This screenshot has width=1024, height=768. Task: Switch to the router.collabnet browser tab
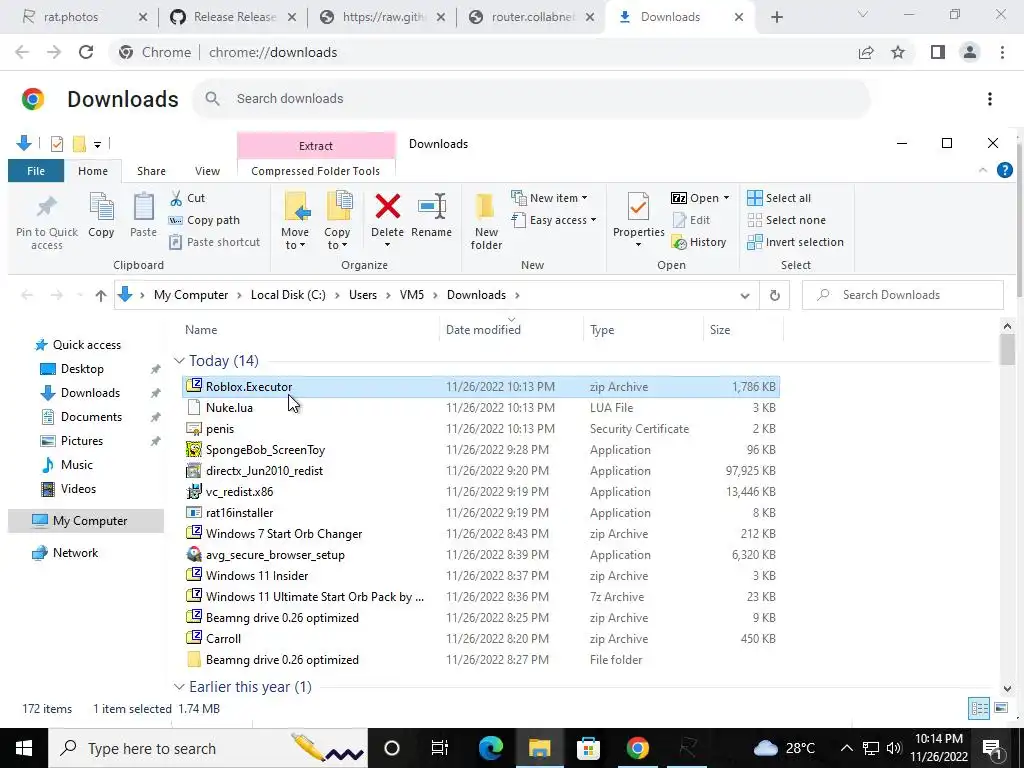tap(532, 17)
